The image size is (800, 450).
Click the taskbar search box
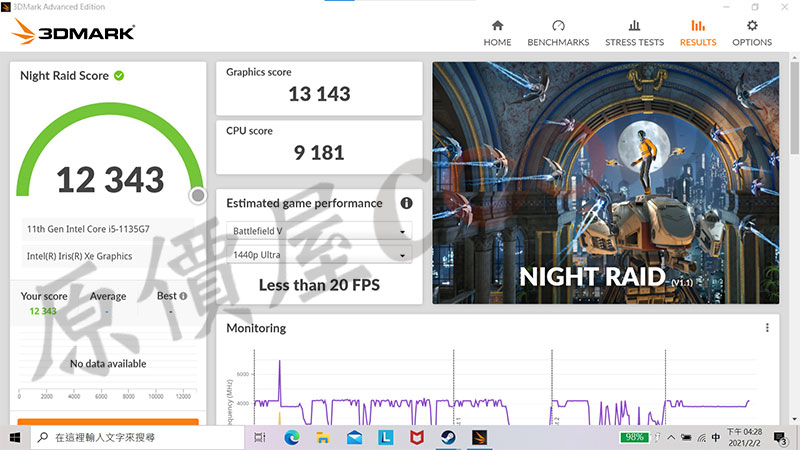138,438
